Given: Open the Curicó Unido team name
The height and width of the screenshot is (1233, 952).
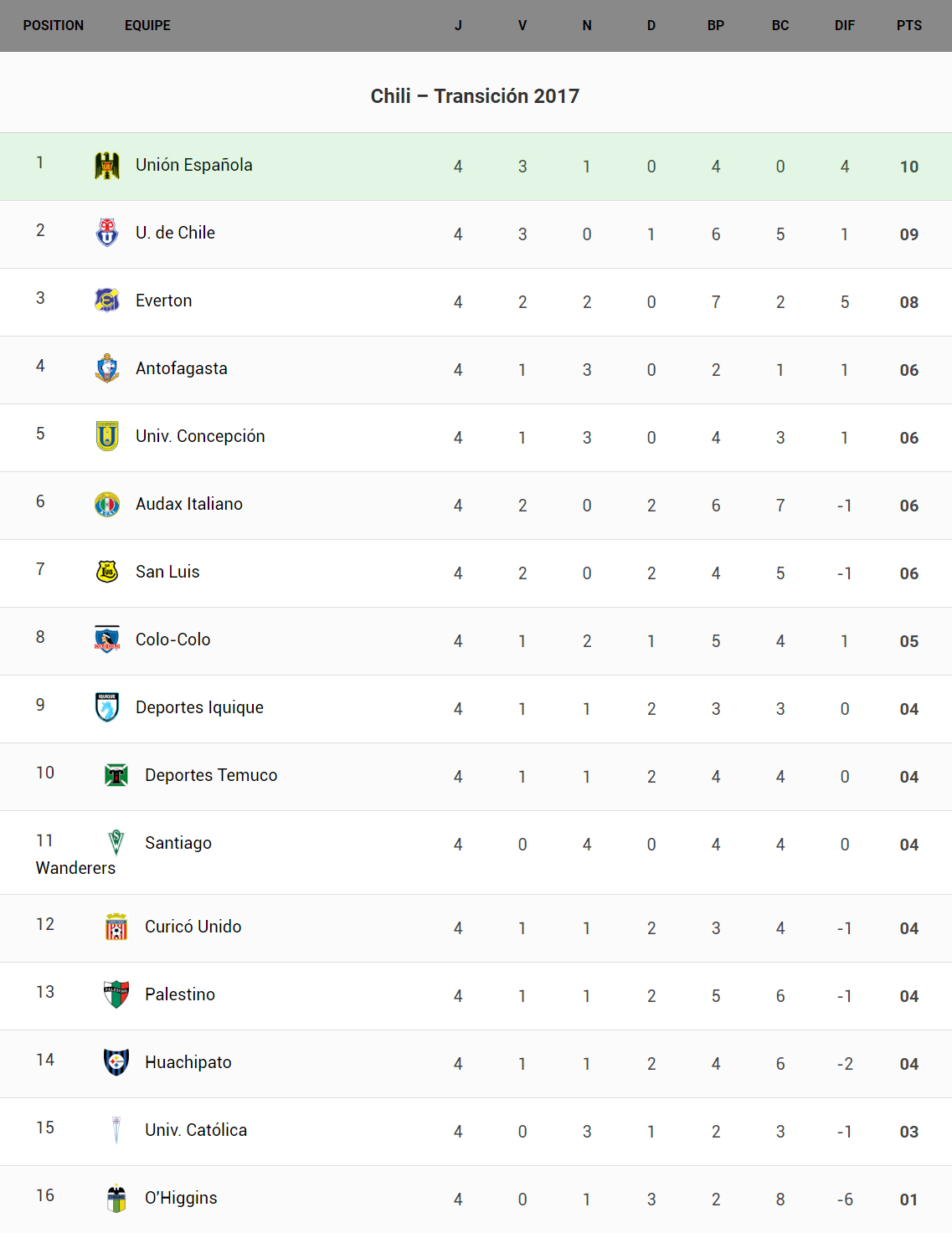Looking at the screenshot, I should (x=193, y=927).
